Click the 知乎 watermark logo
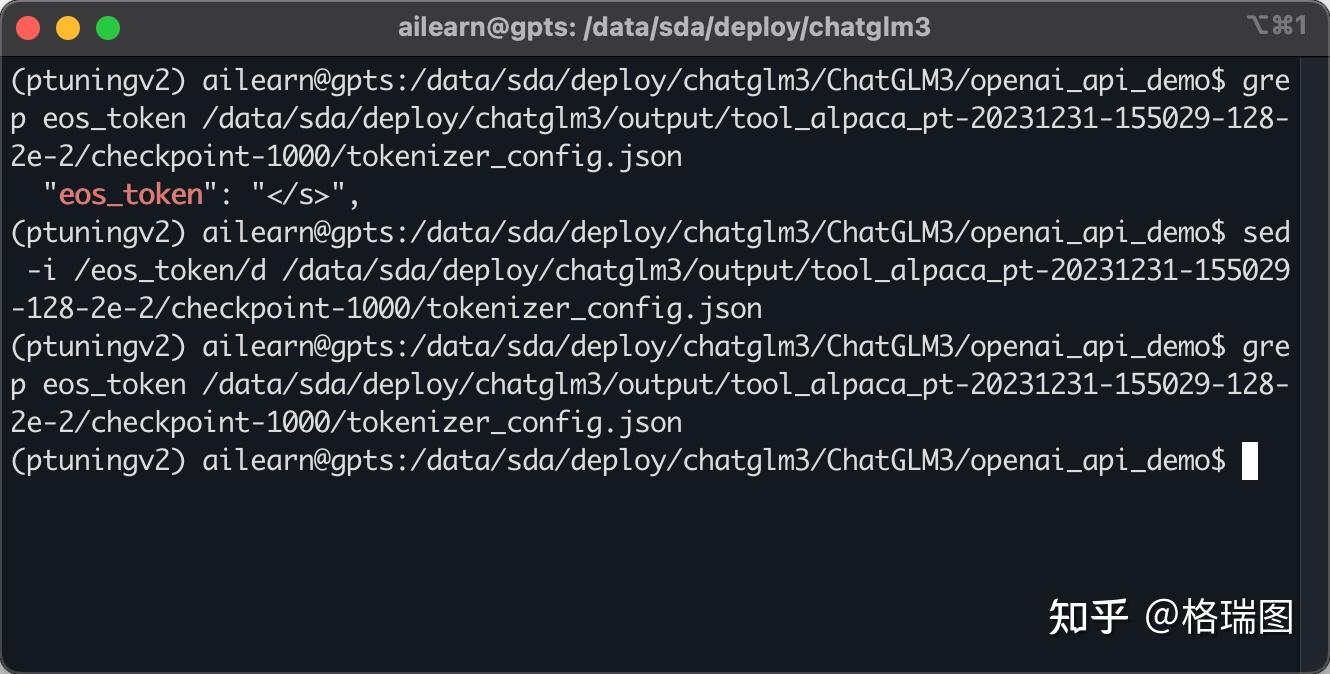 coord(1088,617)
